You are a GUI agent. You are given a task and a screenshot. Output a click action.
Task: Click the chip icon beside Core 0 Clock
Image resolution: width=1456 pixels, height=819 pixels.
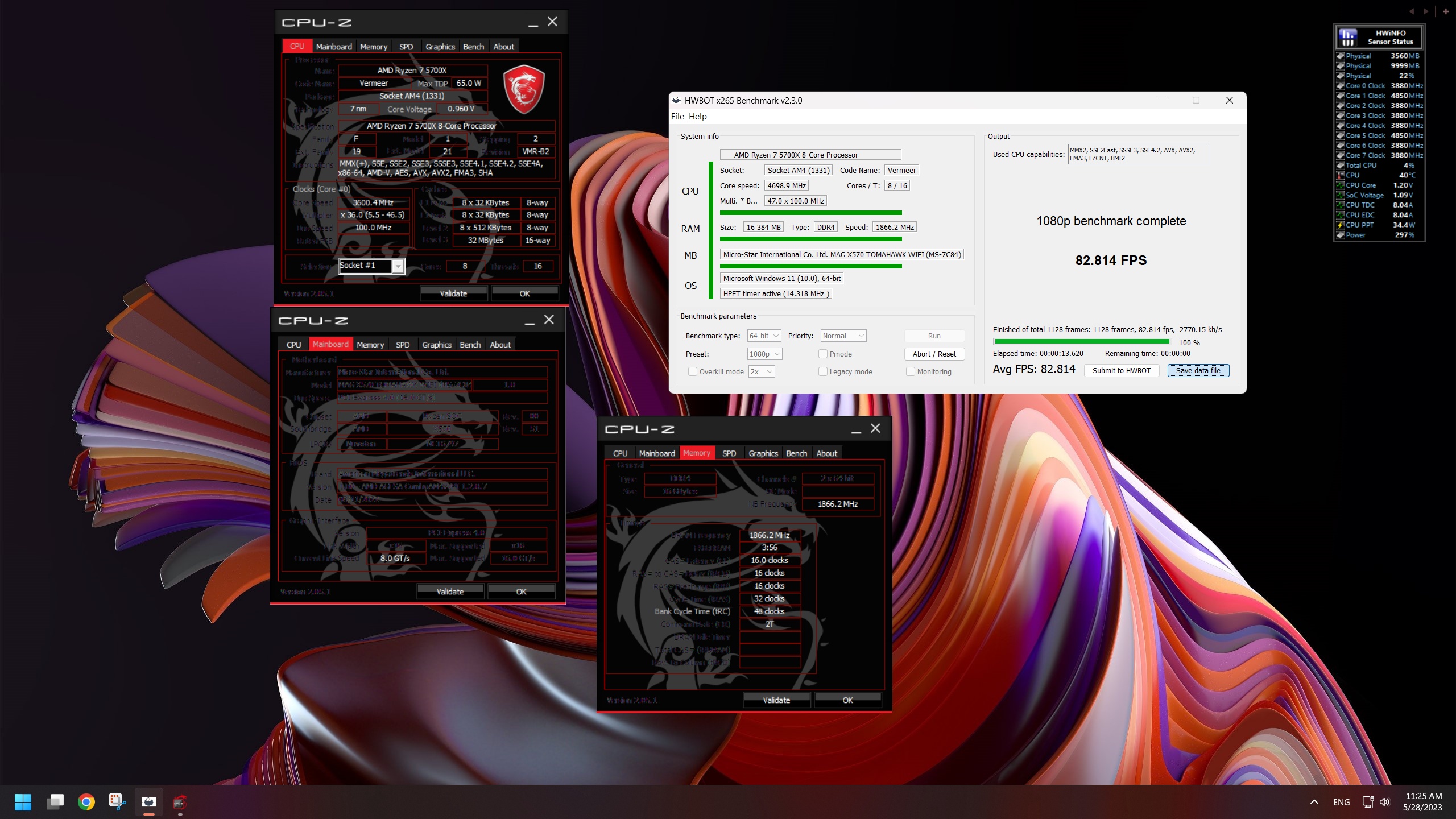point(1340,86)
